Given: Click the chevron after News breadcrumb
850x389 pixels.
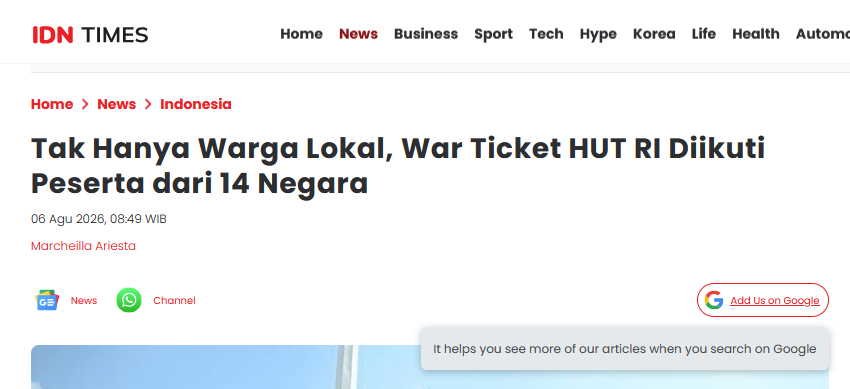Looking at the screenshot, I should pos(148,104).
